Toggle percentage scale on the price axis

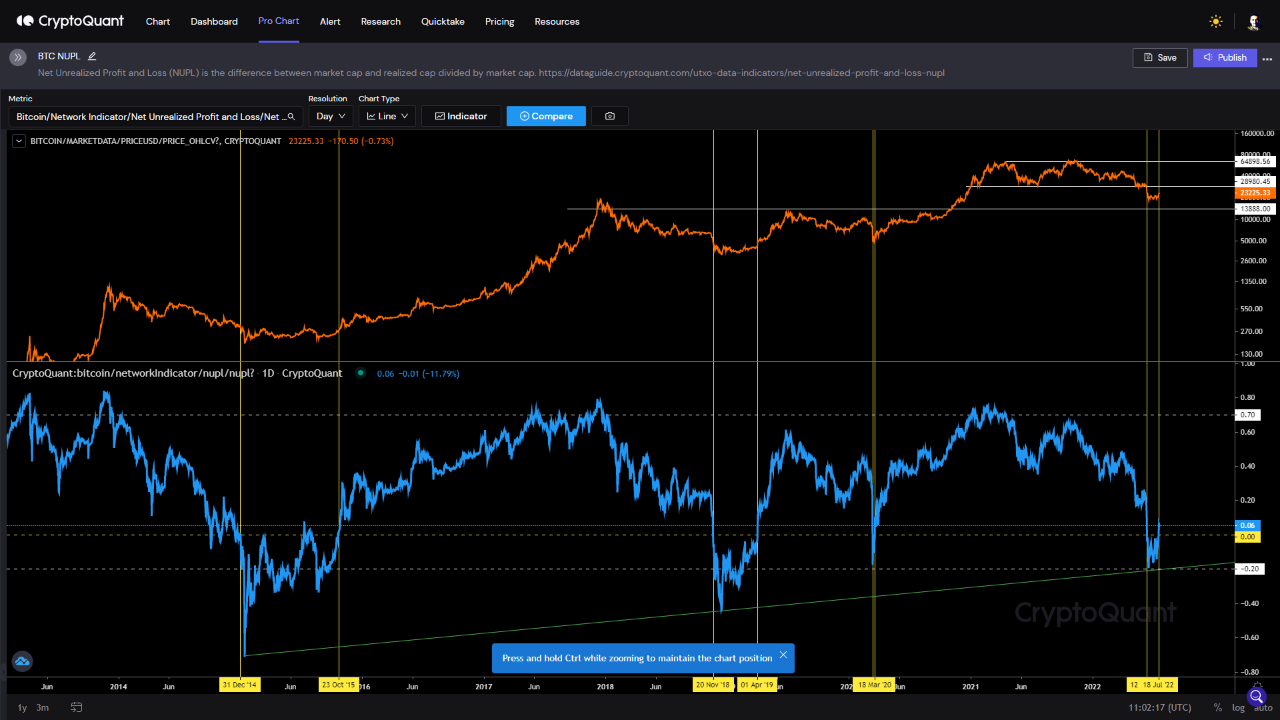1216,707
